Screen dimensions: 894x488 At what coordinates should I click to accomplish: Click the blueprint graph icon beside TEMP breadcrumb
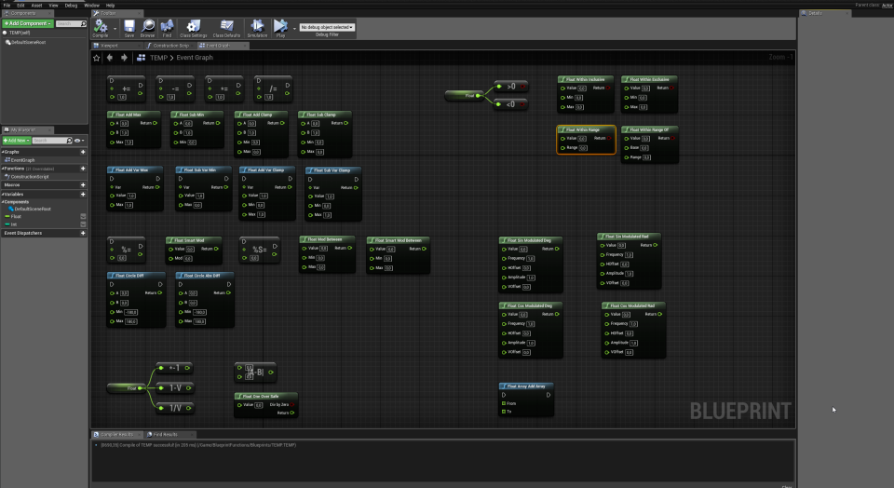tap(141, 58)
